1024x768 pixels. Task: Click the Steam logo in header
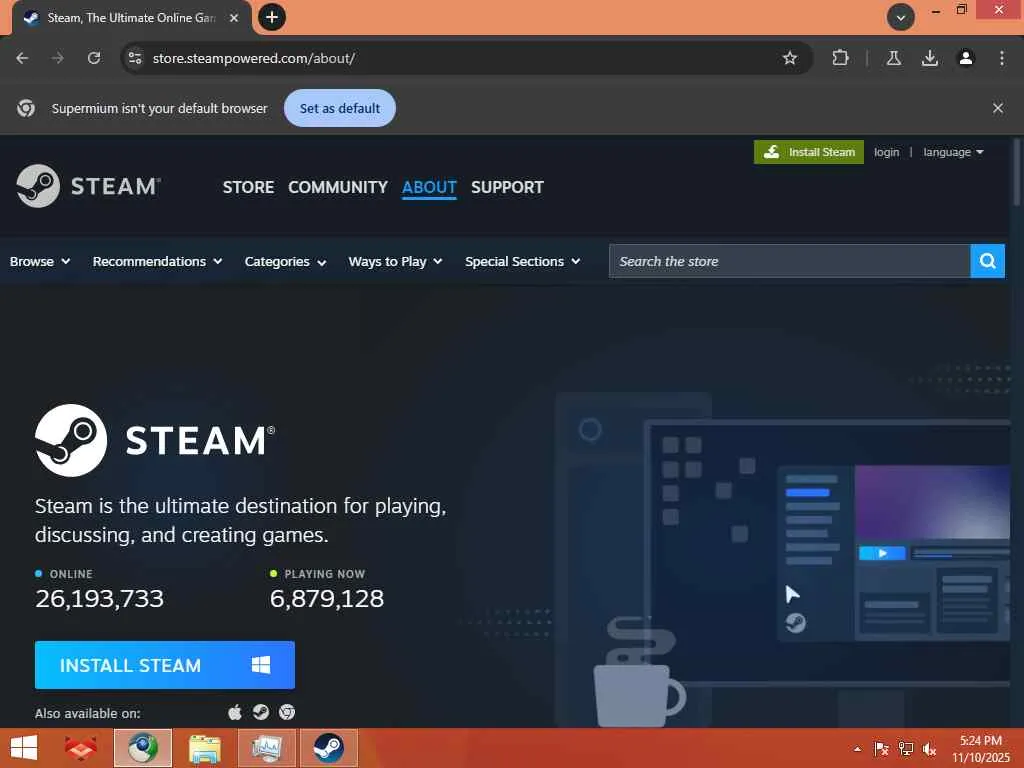coord(88,186)
